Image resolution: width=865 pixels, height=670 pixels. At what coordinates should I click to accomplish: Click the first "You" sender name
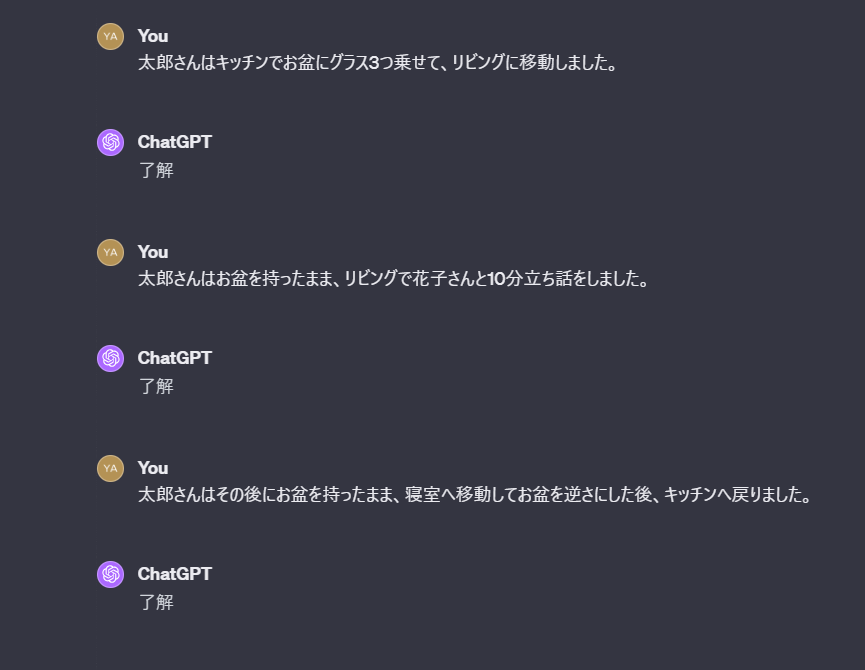153,36
